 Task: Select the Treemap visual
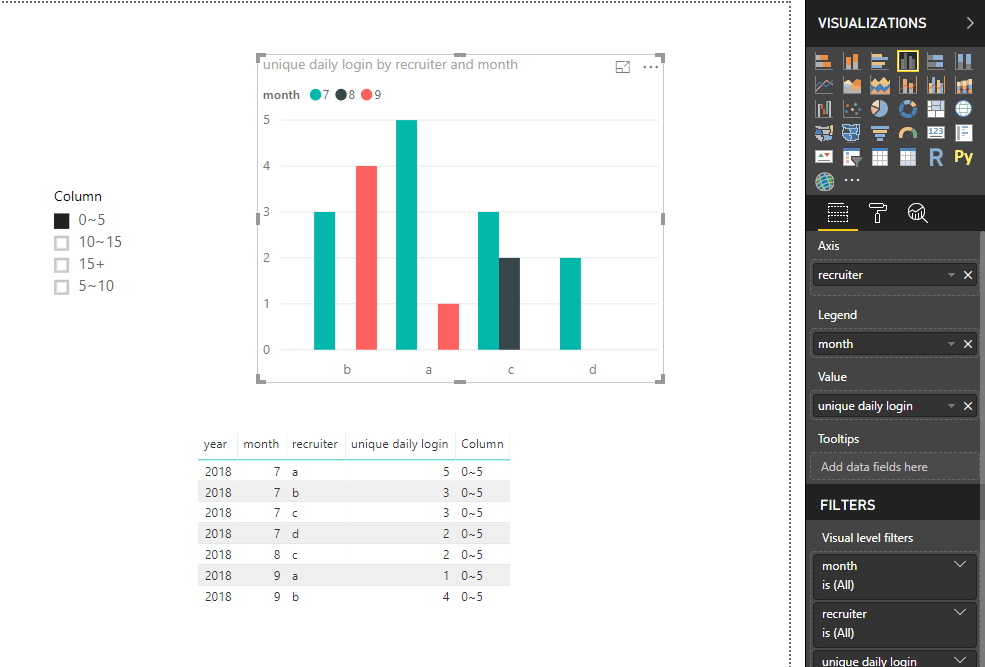(x=935, y=109)
